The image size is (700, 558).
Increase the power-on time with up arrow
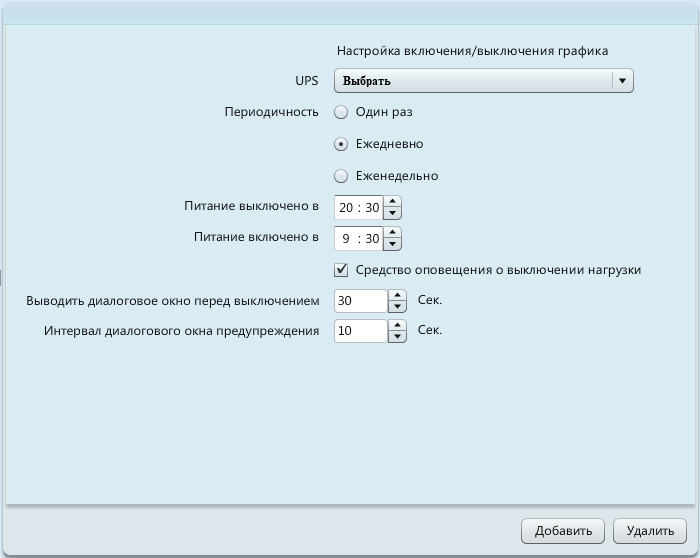pos(393,234)
